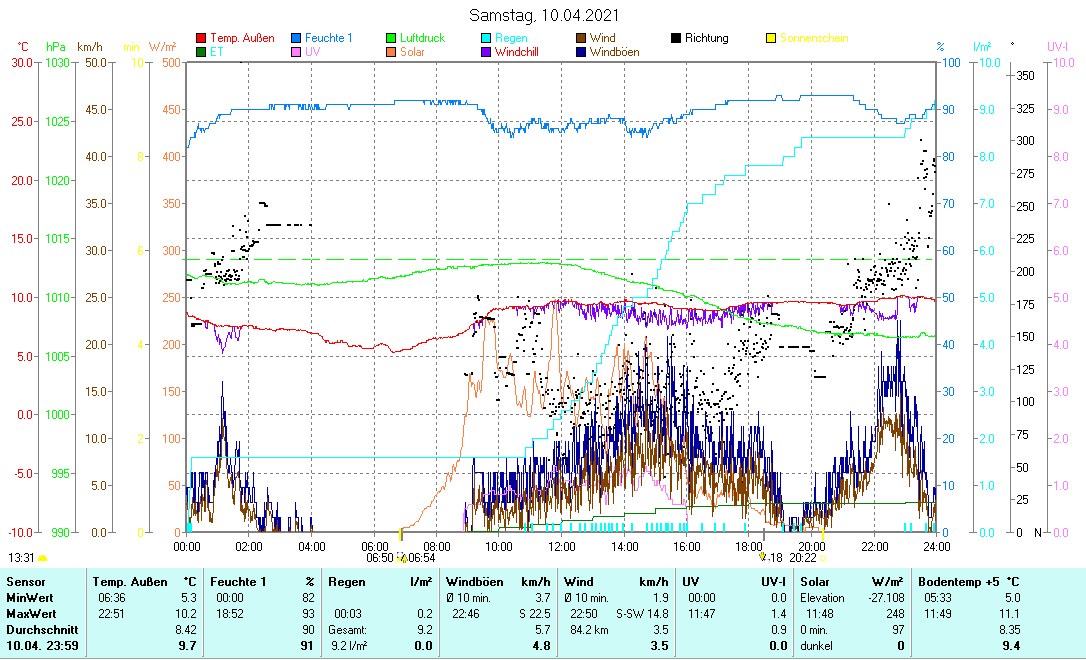Click the blue Feuchte 1 legend square
Viewport: 1086px width, 660px height.
[x=296, y=39]
